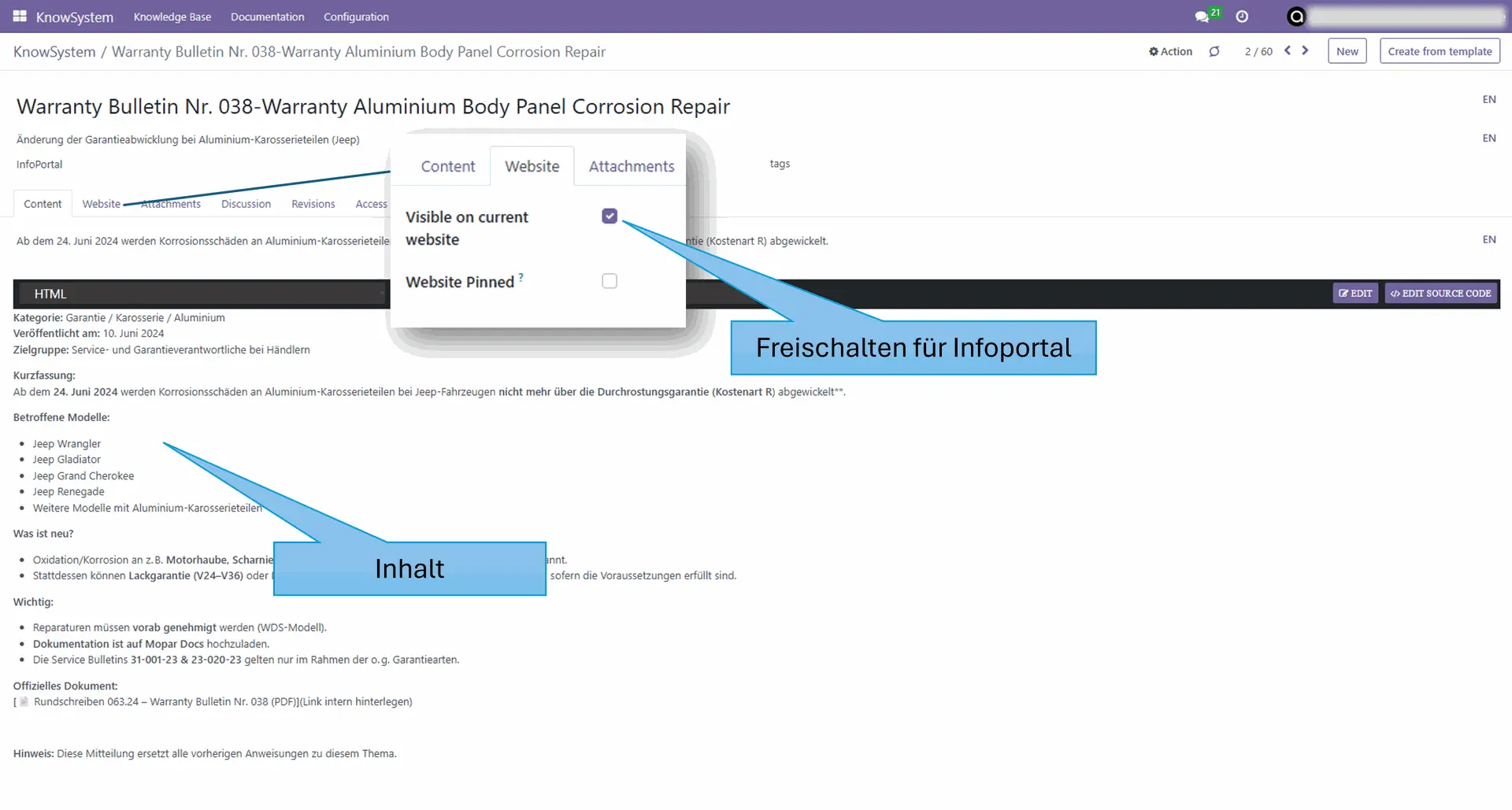The height and width of the screenshot is (810, 1512).
Task: Click 'Dokumentation ist auf Mopar Docs hochzuladen' bullet
Action: tap(151, 644)
